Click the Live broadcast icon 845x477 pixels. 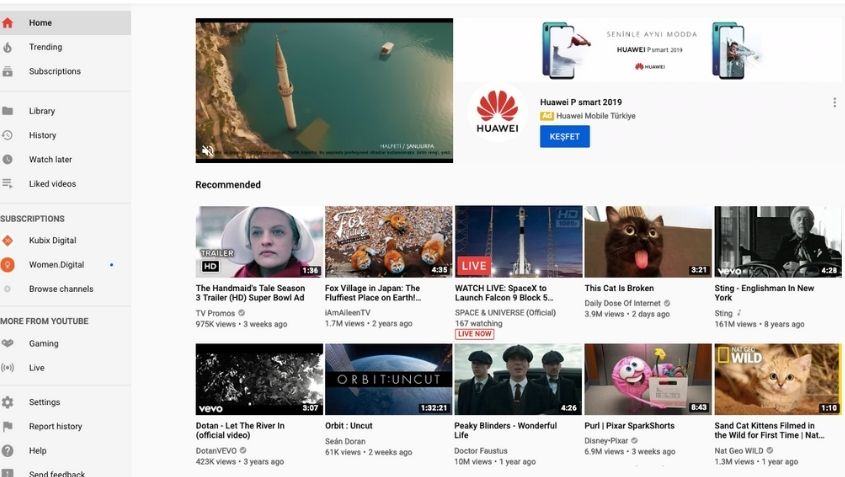(x=8, y=368)
